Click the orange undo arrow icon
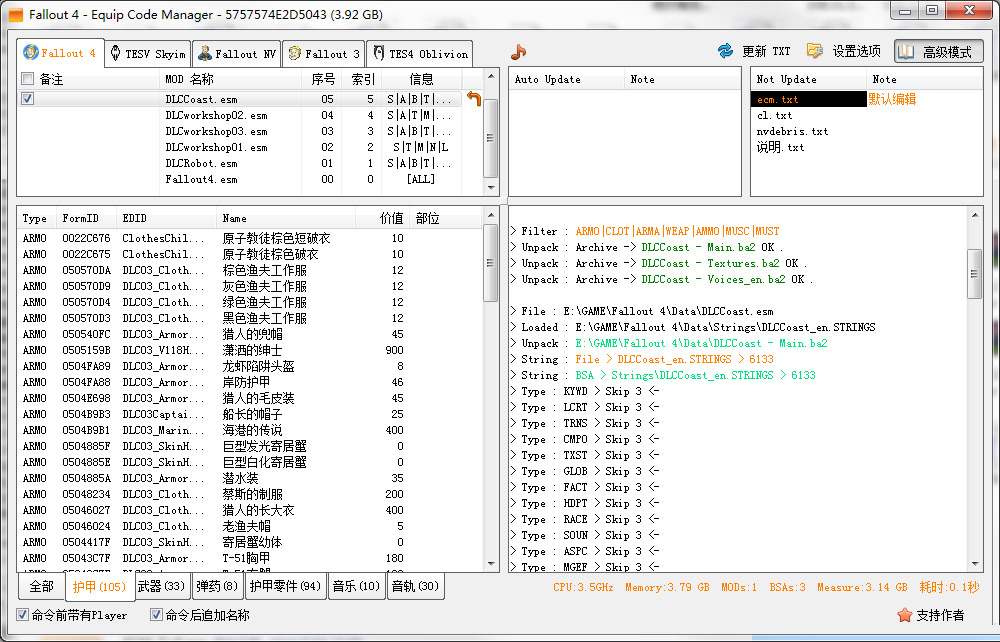Image resolution: width=1000 pixels, height=642 pixels. click(x=474, y=98)
